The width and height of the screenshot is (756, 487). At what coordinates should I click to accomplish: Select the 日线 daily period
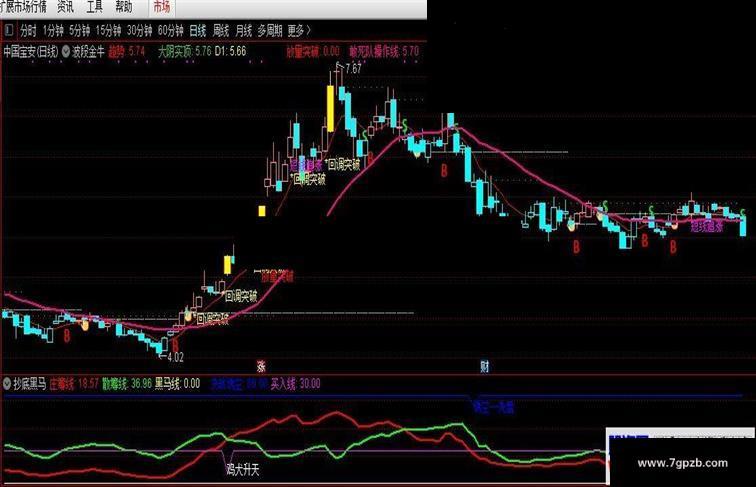[198, 31]
